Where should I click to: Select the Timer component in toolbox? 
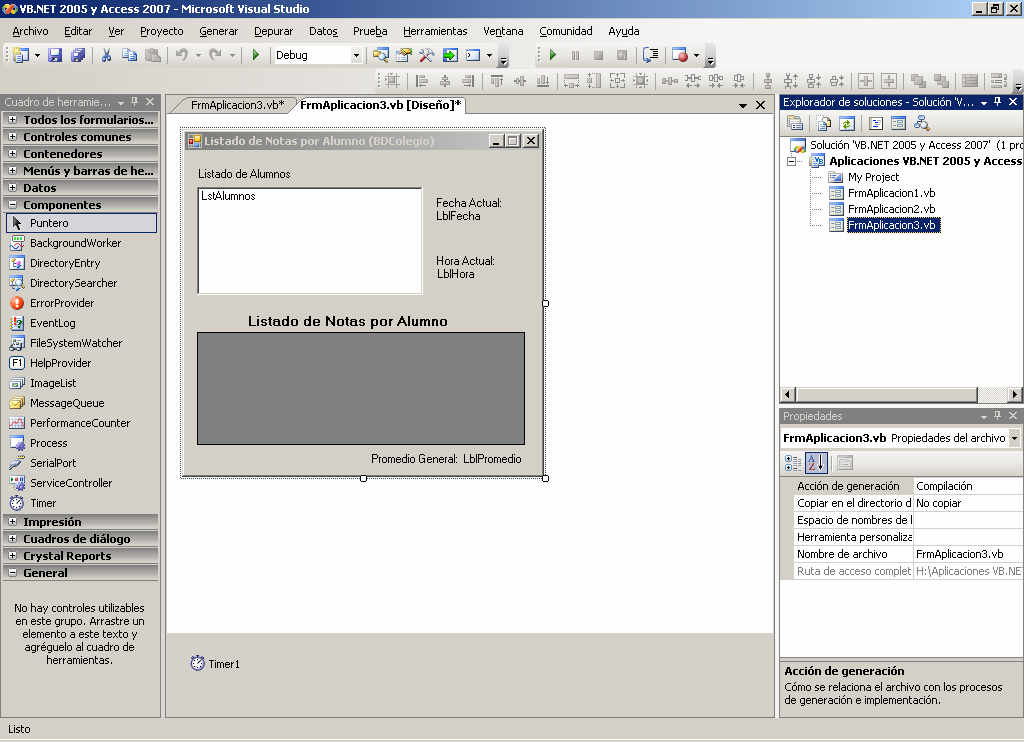coord(82,503)
